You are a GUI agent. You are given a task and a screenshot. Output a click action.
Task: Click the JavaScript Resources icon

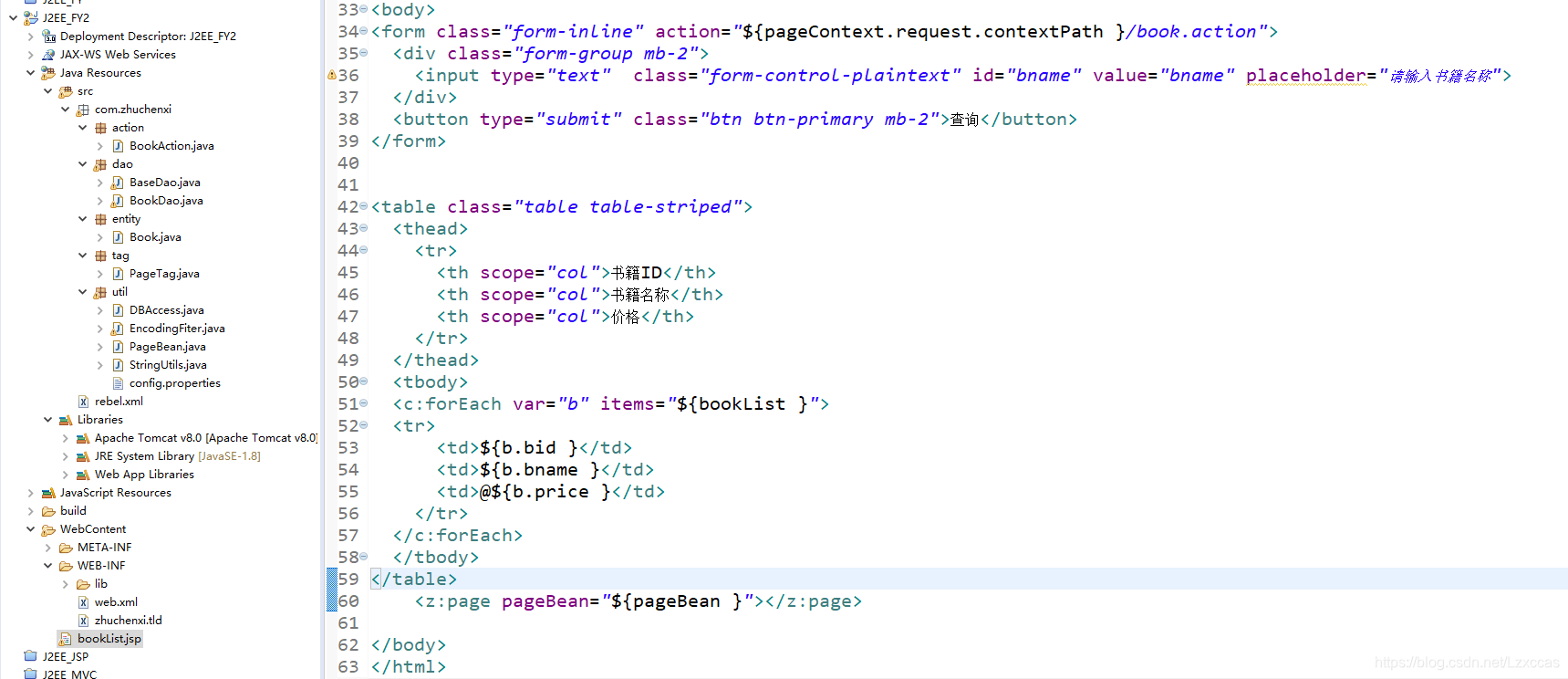click(48, 493)
